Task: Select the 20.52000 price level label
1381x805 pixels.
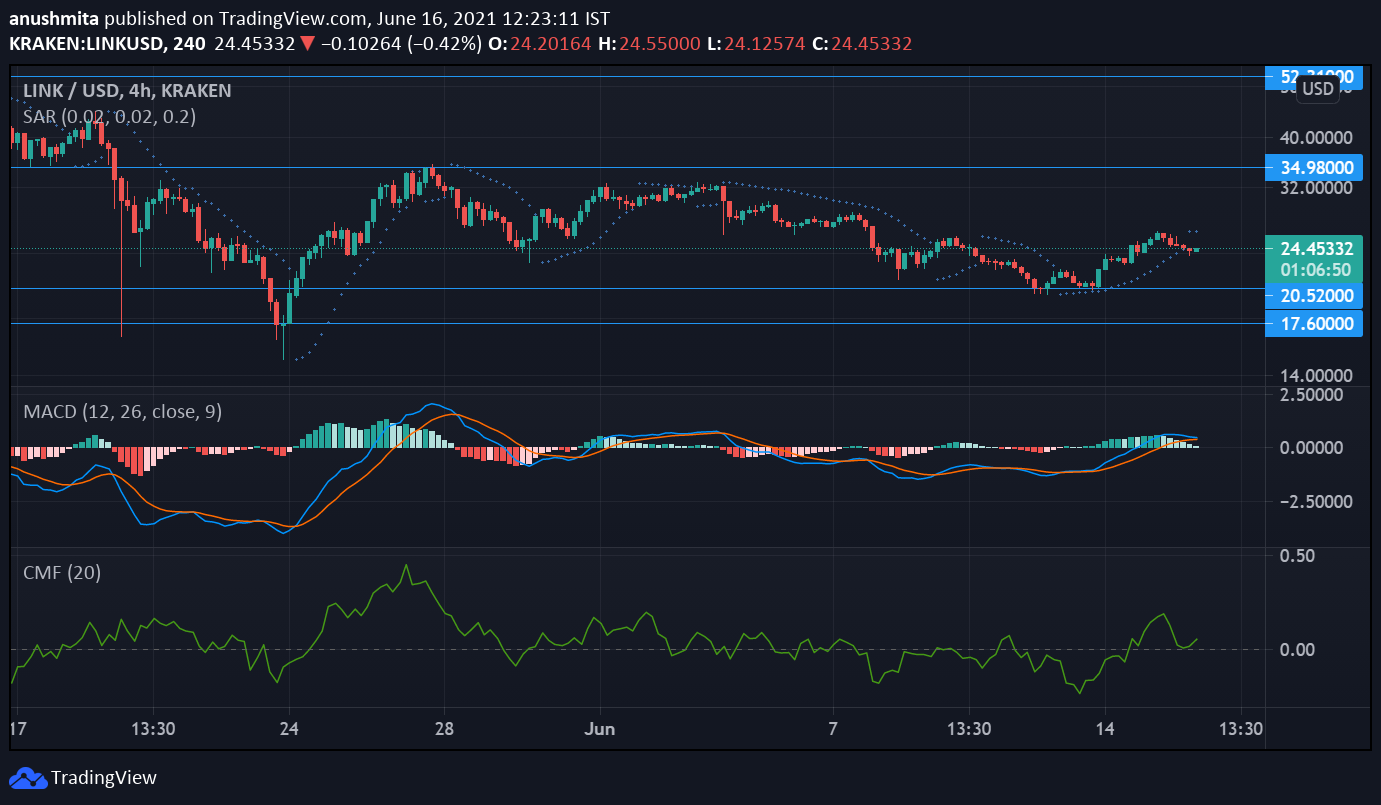Action: click(1314, 296)
